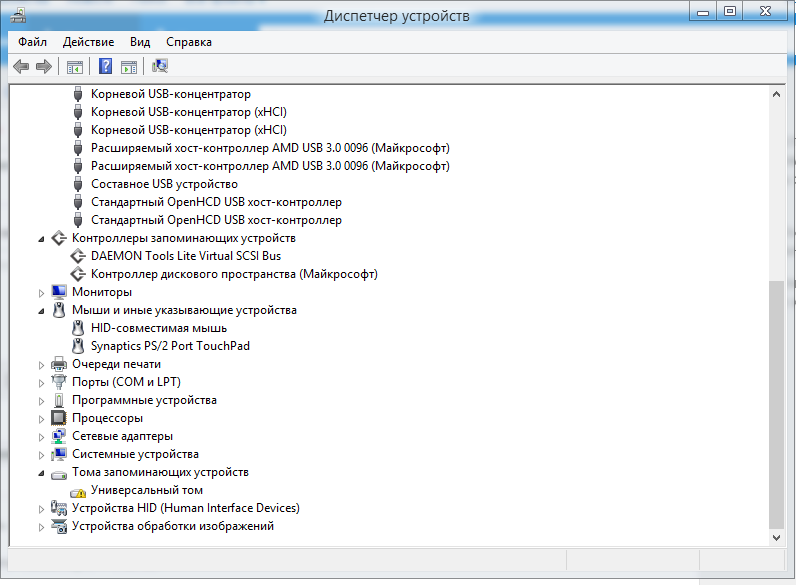796x585 pixels.
Task: Click the DAEMON Tools Virtual SCSI Bus icon
Action: click(78, 256)
